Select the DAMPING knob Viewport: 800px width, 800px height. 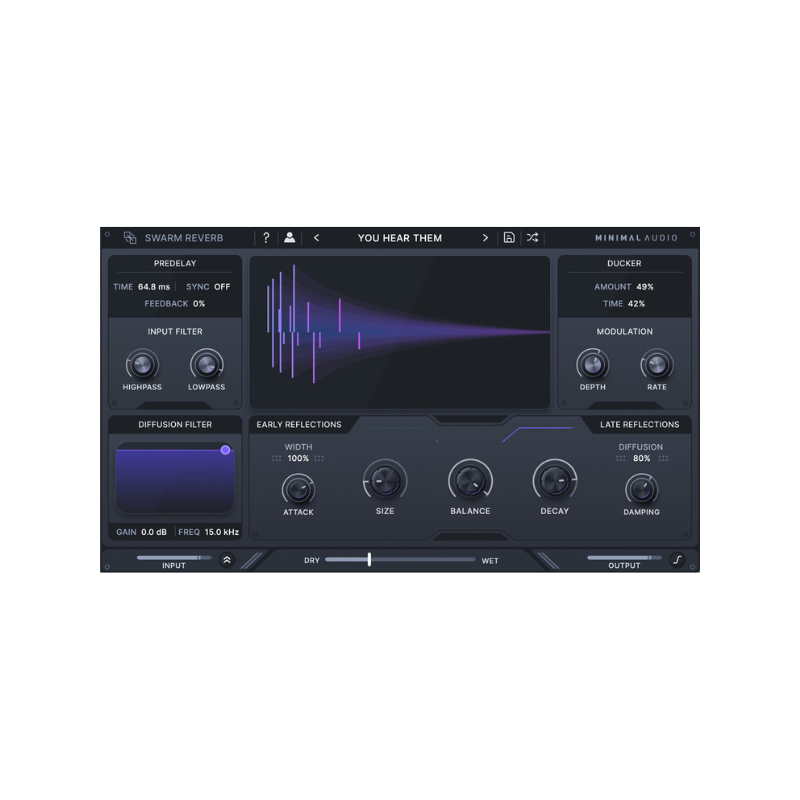[641, 490]
